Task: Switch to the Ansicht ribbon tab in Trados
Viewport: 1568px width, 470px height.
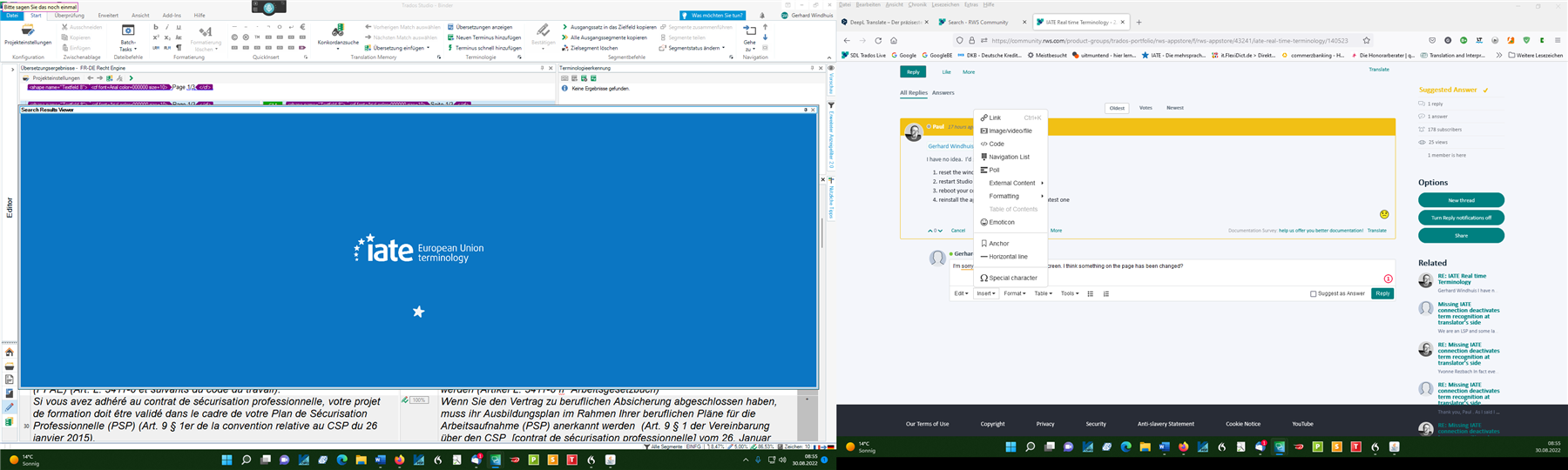Action: coord(140,16)
